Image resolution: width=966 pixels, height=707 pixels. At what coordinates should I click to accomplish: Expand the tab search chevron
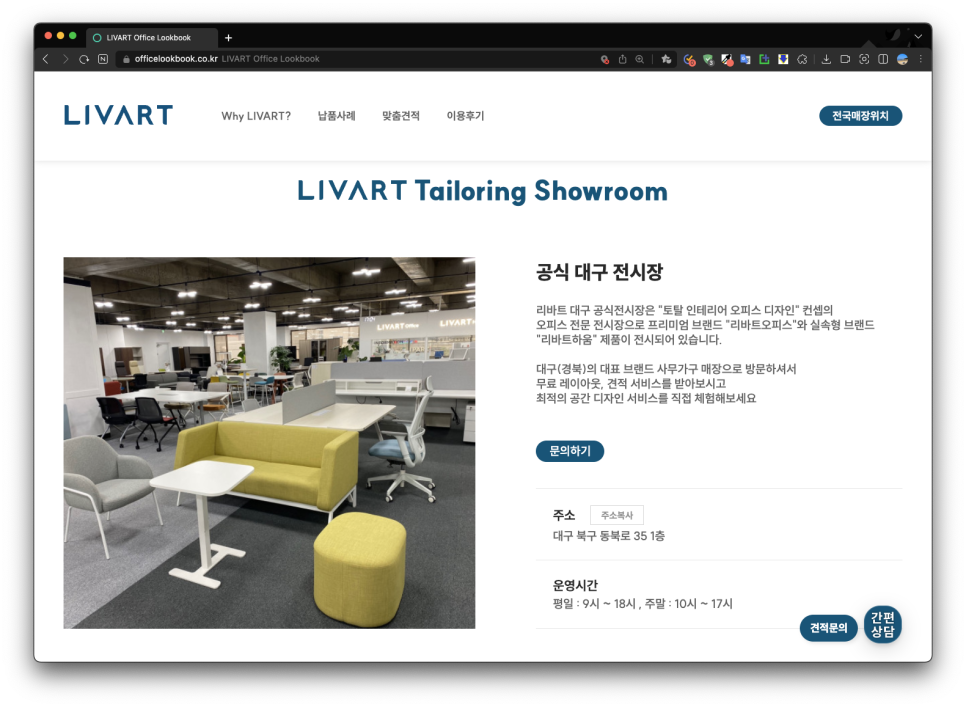pyautogui.click(x=918, y=37)
